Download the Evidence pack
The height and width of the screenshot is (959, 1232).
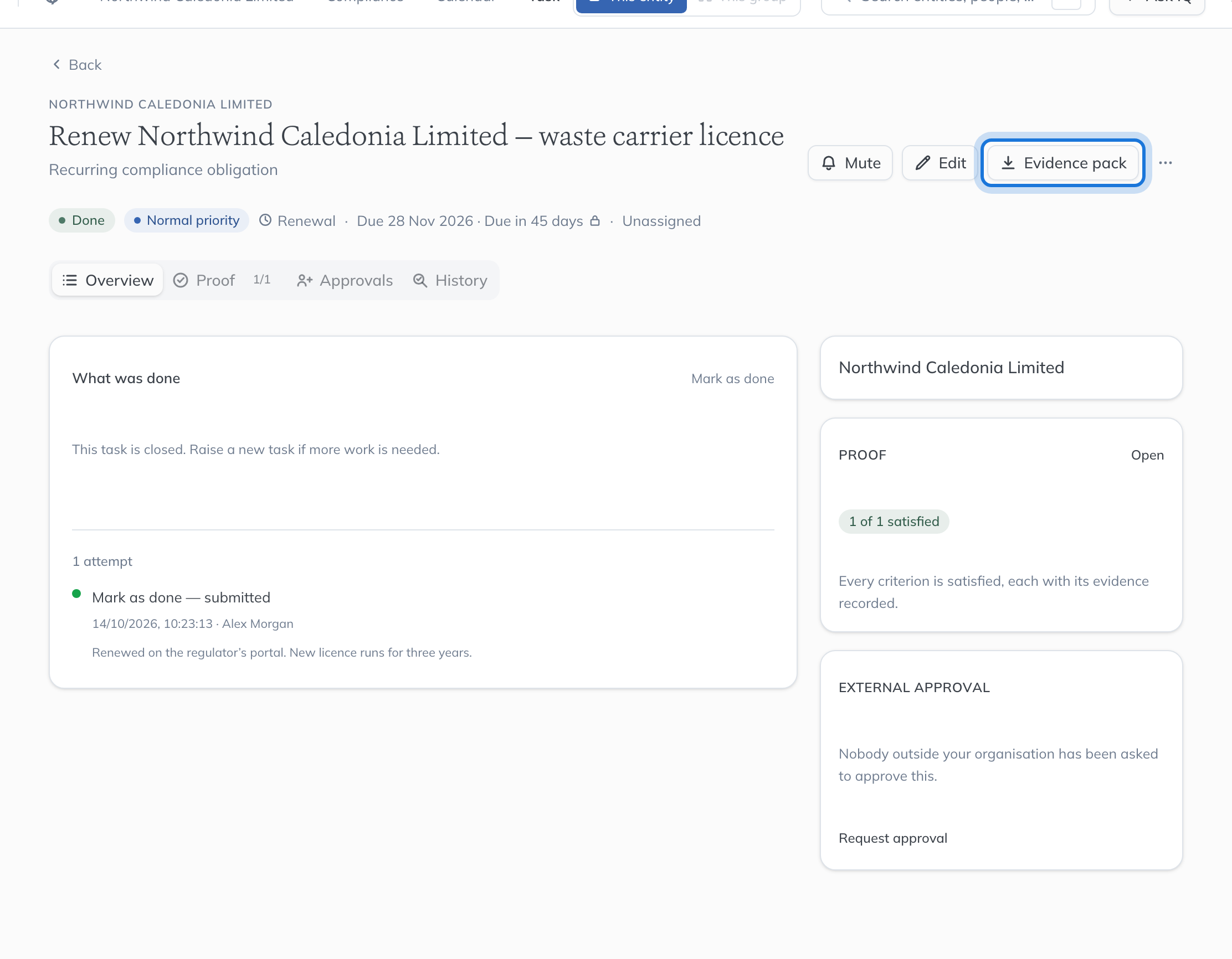click(1063, 163)
